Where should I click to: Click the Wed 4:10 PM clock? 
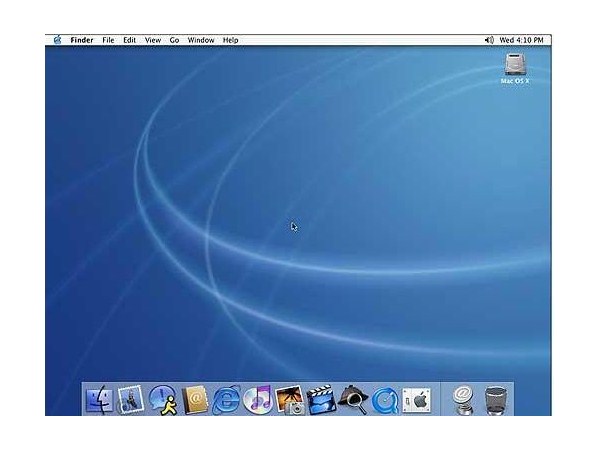click(521, 40)
